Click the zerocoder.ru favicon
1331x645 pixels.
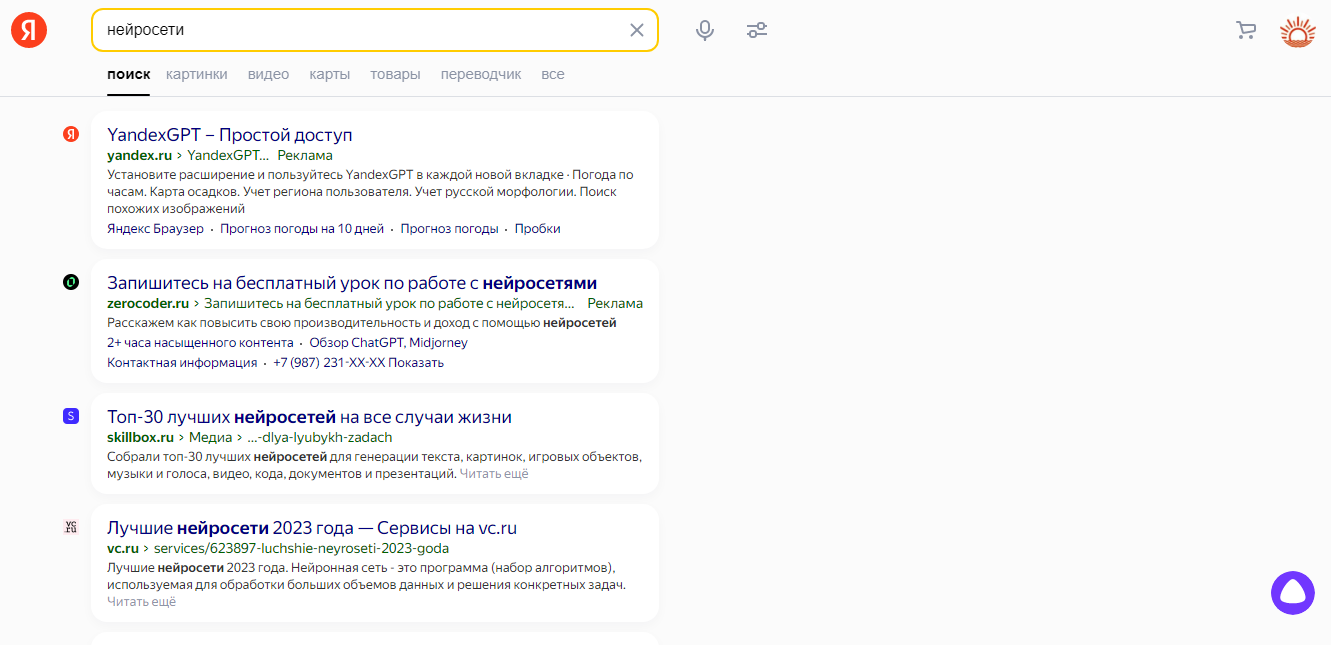click(x=71, y=283)
